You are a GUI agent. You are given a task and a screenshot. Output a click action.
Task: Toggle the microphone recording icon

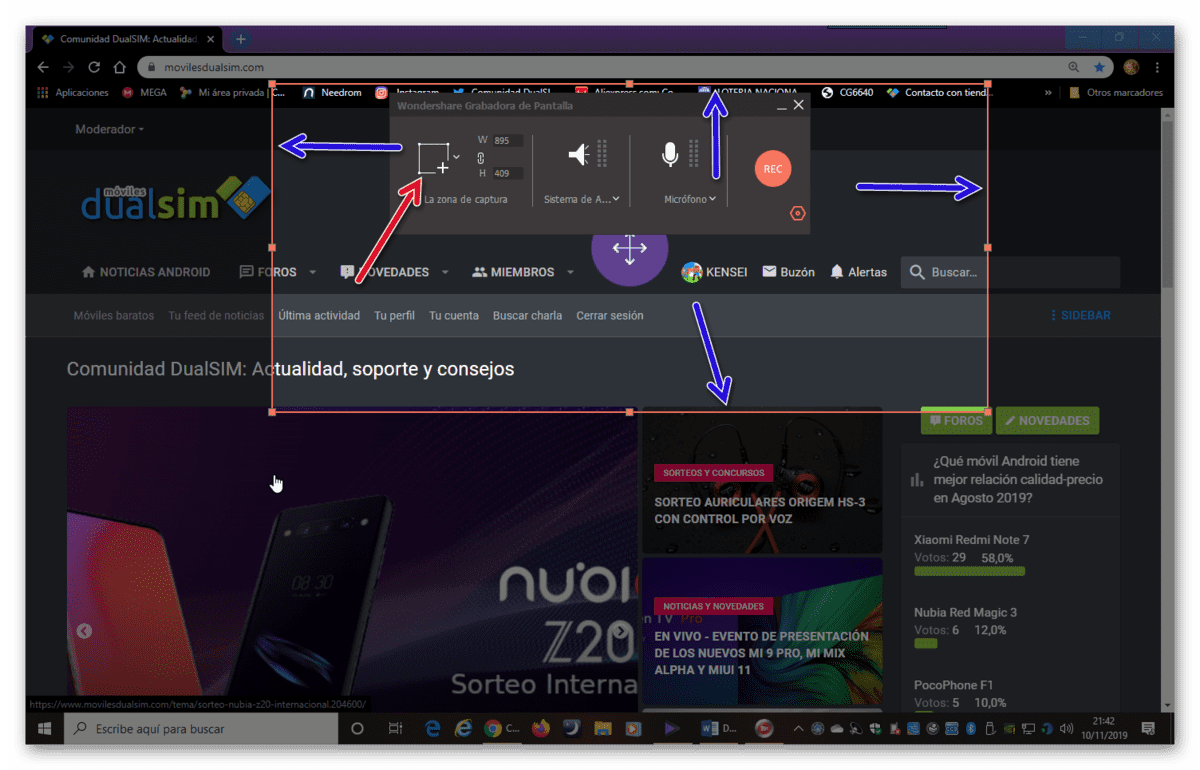pos(670,154)
